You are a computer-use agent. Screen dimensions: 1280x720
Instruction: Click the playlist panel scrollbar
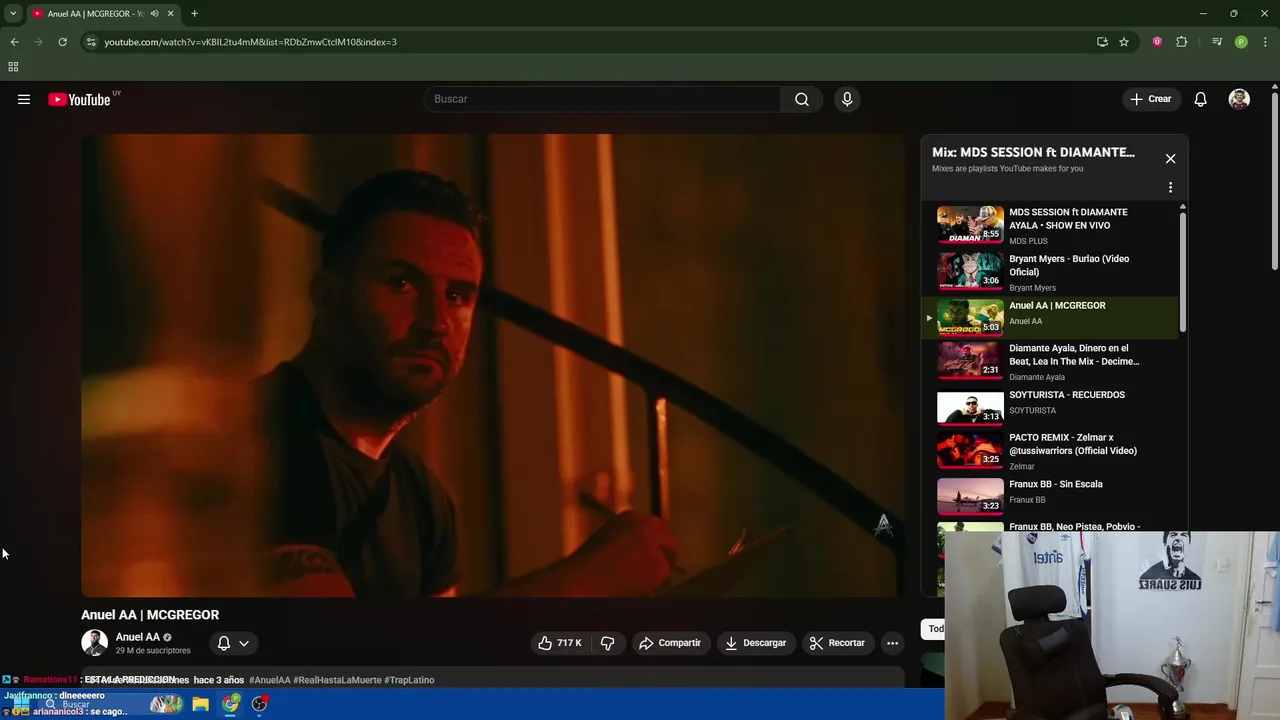tap(1183, 270)
